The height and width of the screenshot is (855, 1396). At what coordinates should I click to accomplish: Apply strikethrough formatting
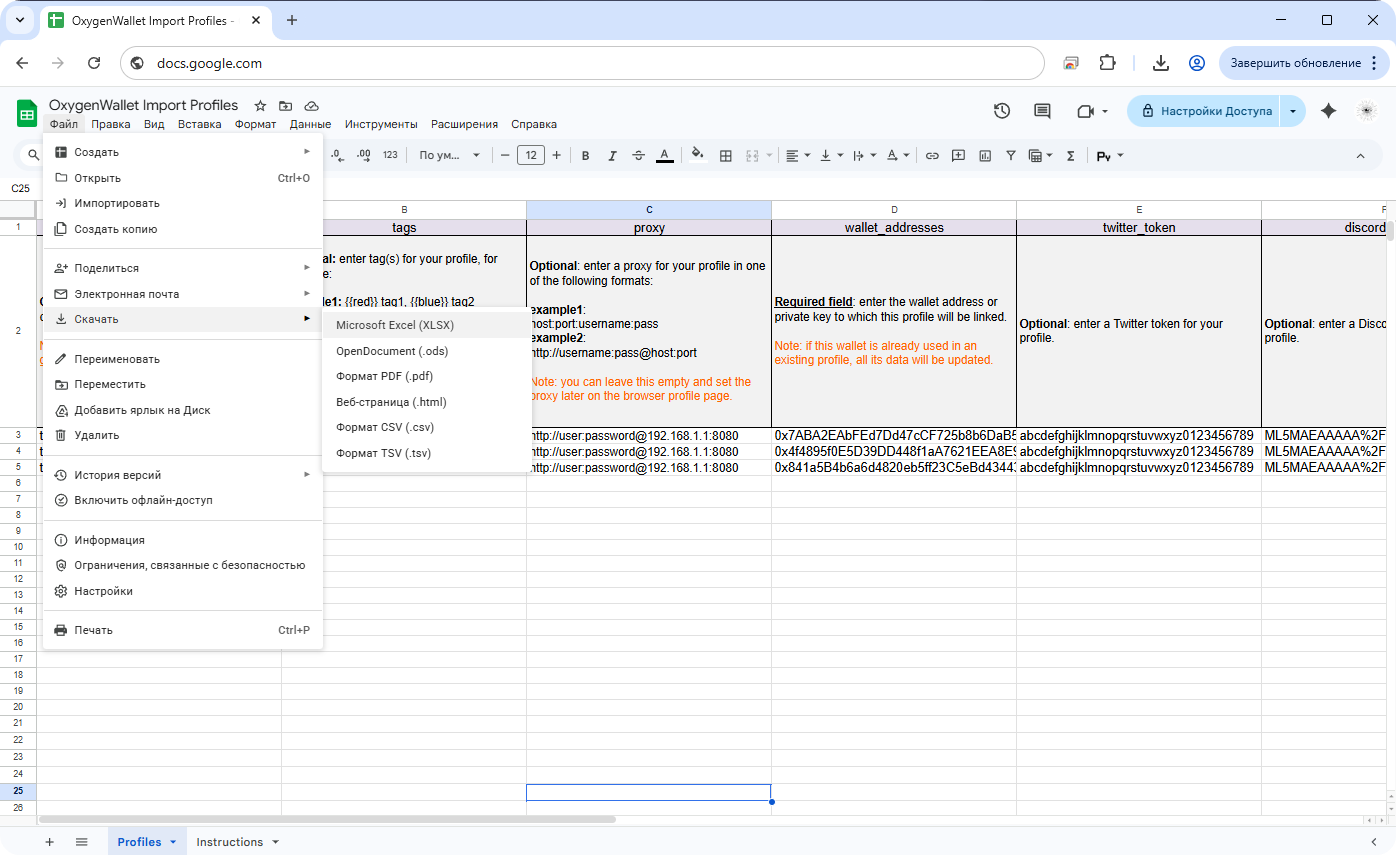[x=638, y=155]
